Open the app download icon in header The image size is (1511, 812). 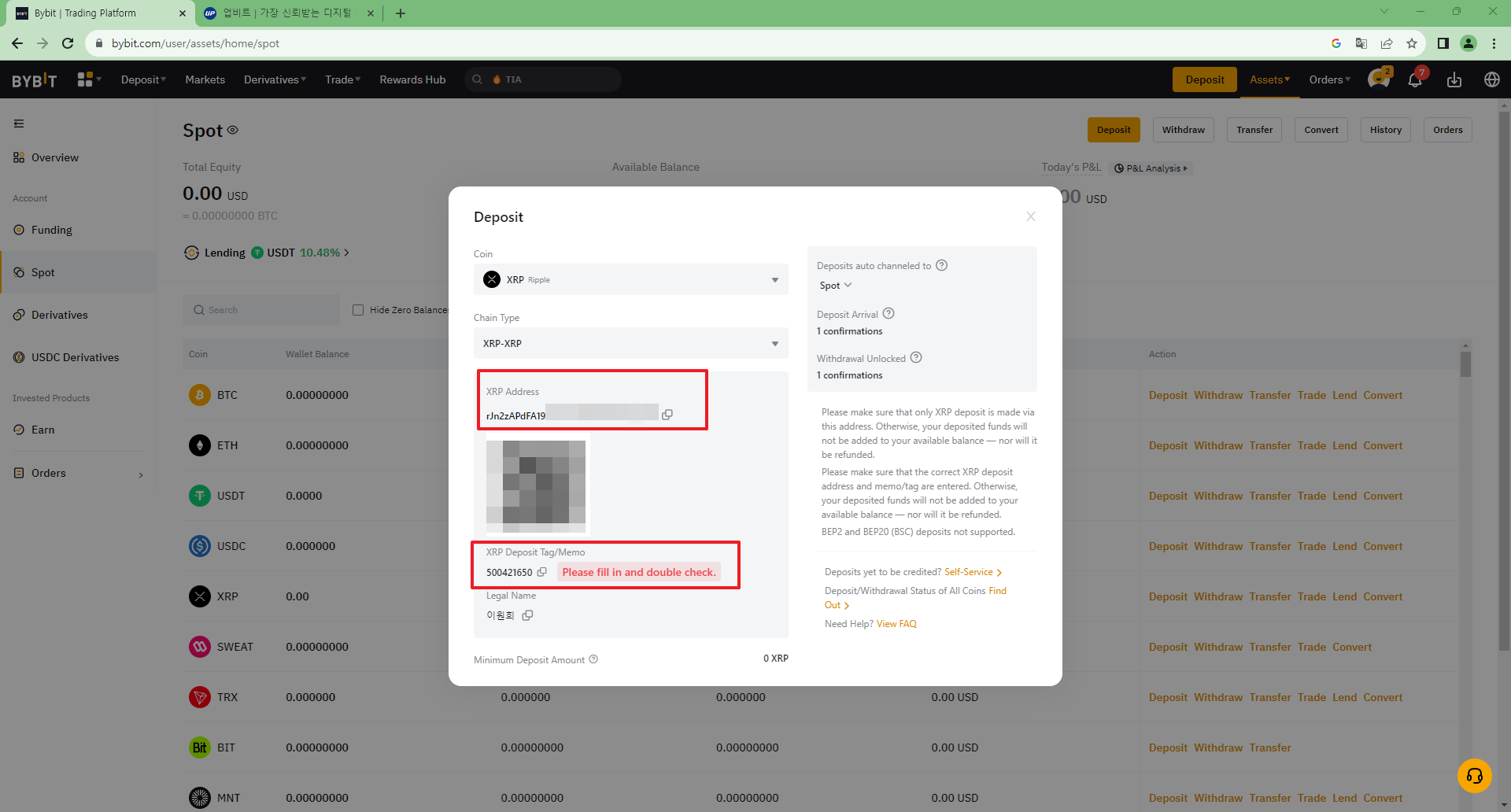1454,79
